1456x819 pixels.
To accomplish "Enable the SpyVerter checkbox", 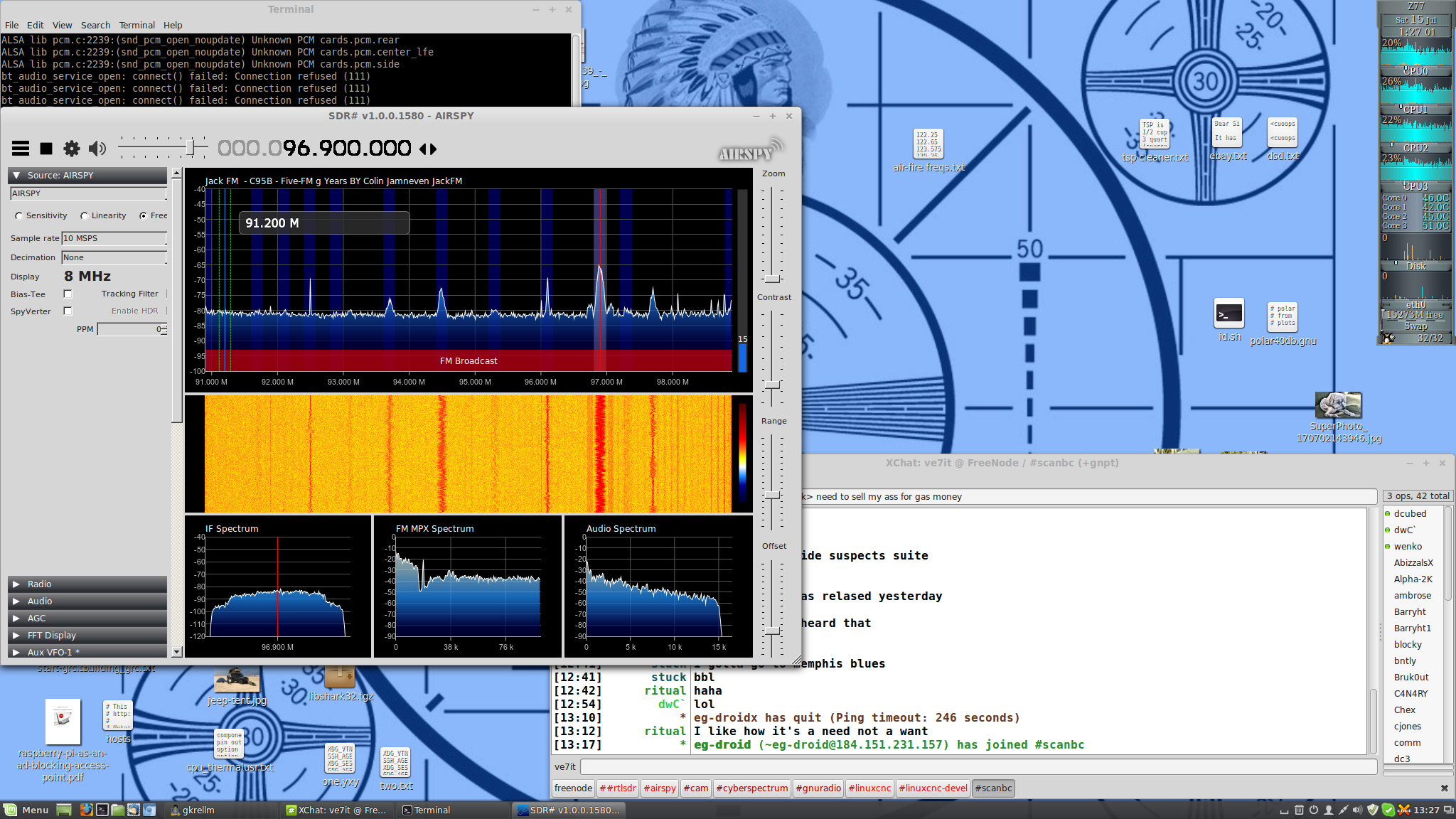I will pos(68,311).
